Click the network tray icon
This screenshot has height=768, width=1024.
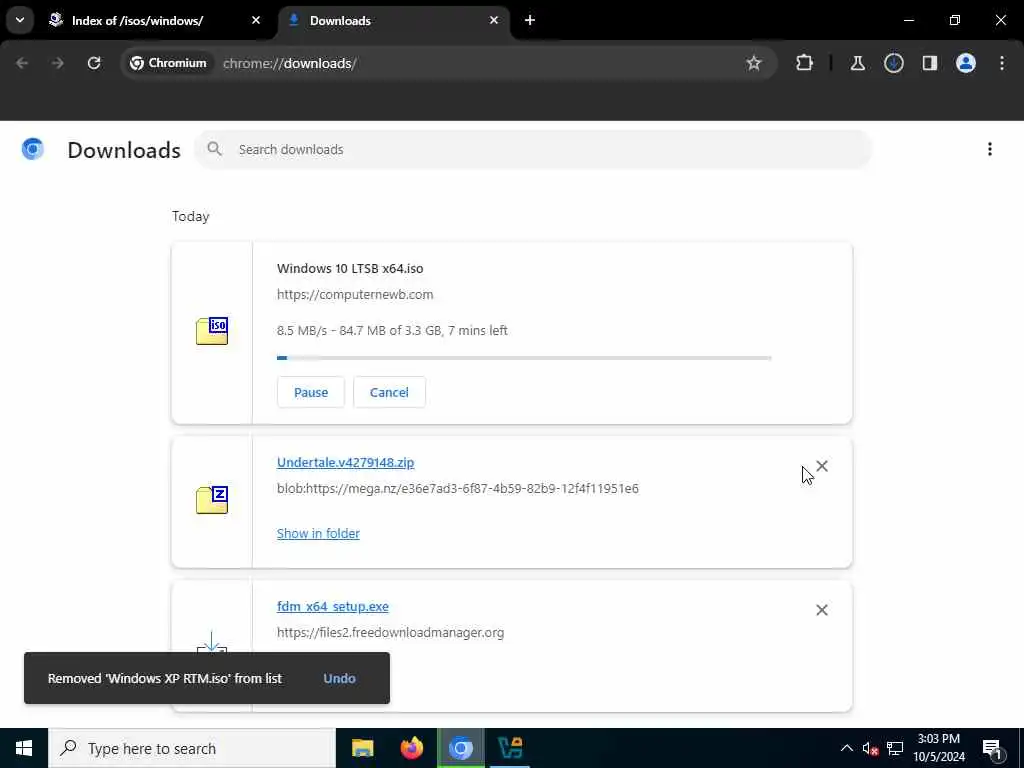coord(895,749)
